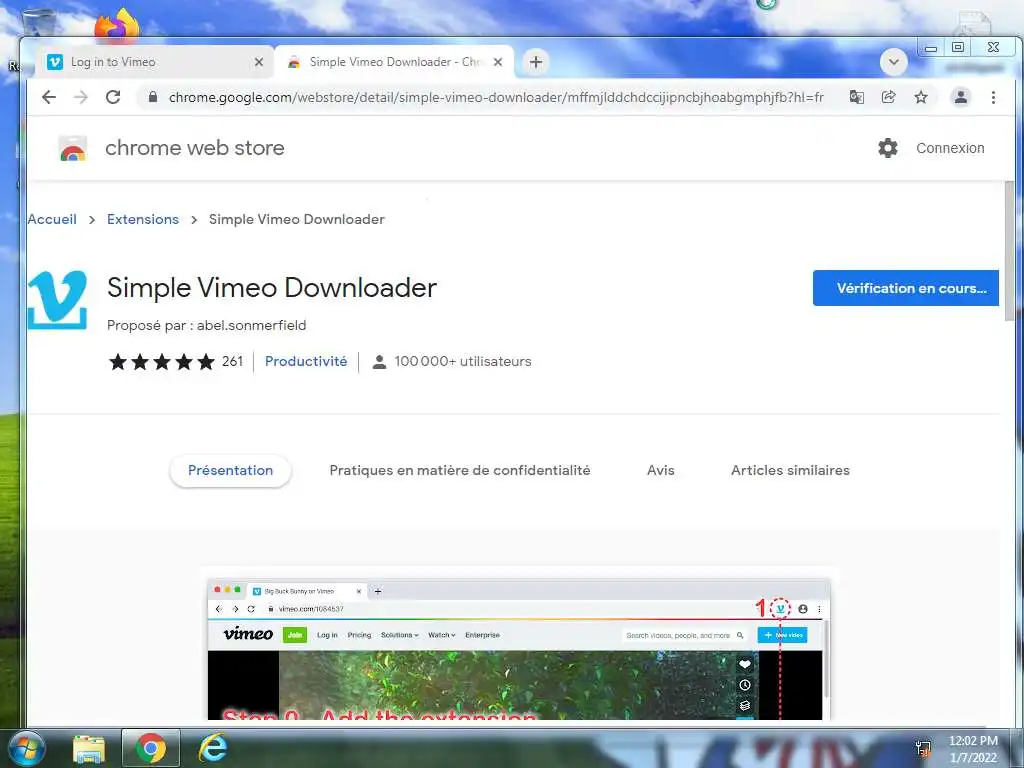The width and height of the screenshot is (1024, 768).
Task: Click the 261 reviews count
Action: pos(232,361)
